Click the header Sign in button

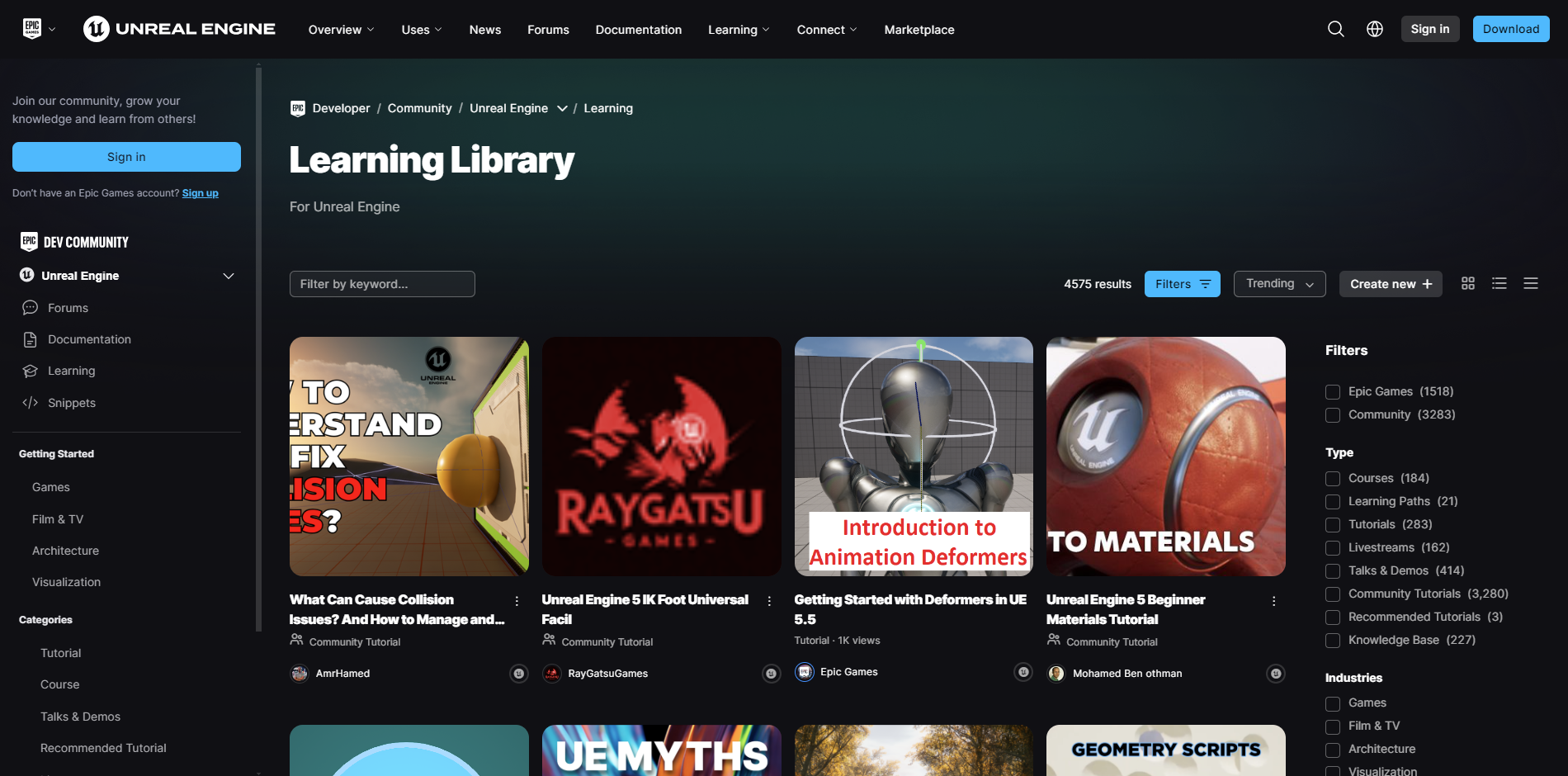point(1430,29)
